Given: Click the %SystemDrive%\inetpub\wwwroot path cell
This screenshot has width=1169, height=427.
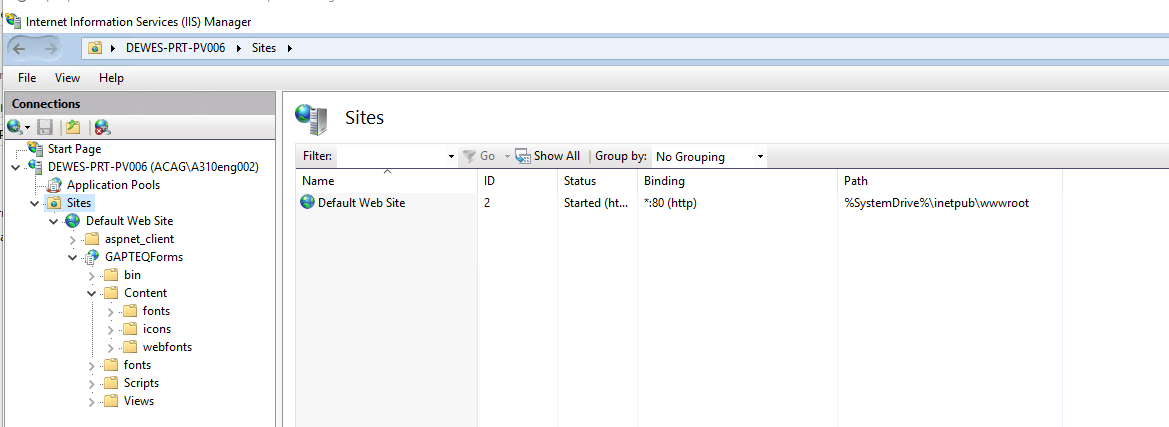Looking at the screenshot, I should point(936,203).
